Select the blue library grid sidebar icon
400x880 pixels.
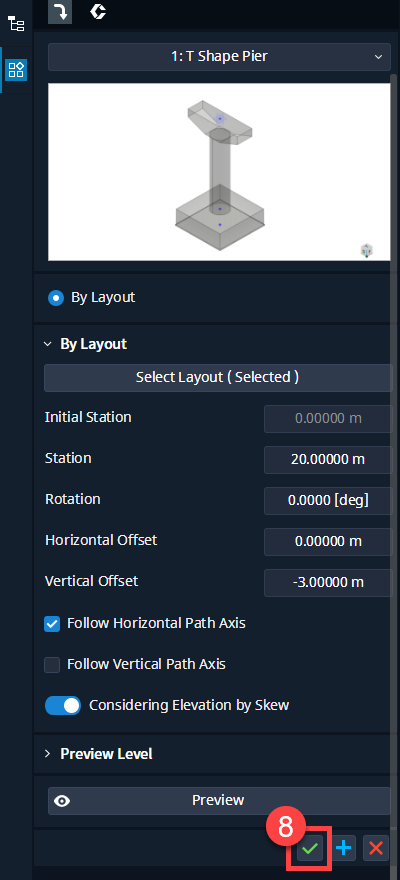(x=16, y=70)
